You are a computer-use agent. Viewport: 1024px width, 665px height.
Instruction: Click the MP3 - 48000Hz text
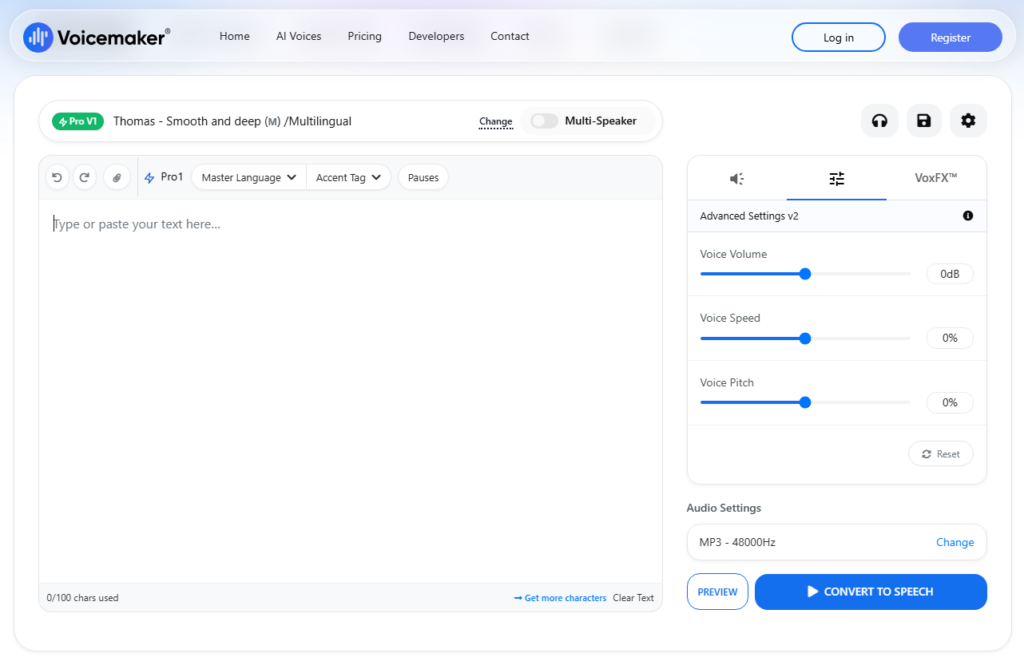point(737,542)
